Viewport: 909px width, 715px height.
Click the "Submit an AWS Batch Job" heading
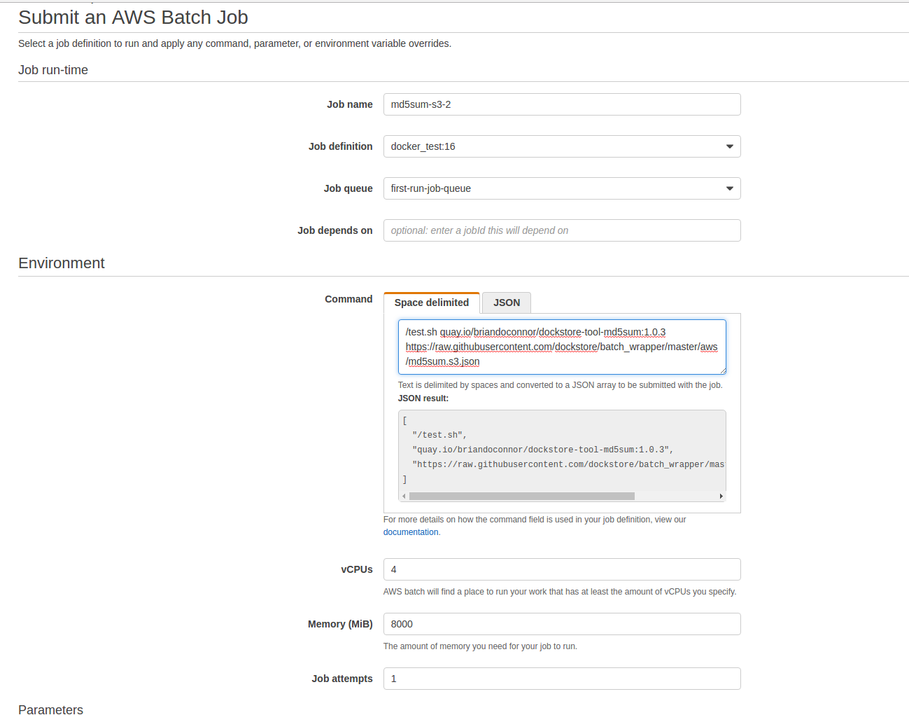coord(133,17)
